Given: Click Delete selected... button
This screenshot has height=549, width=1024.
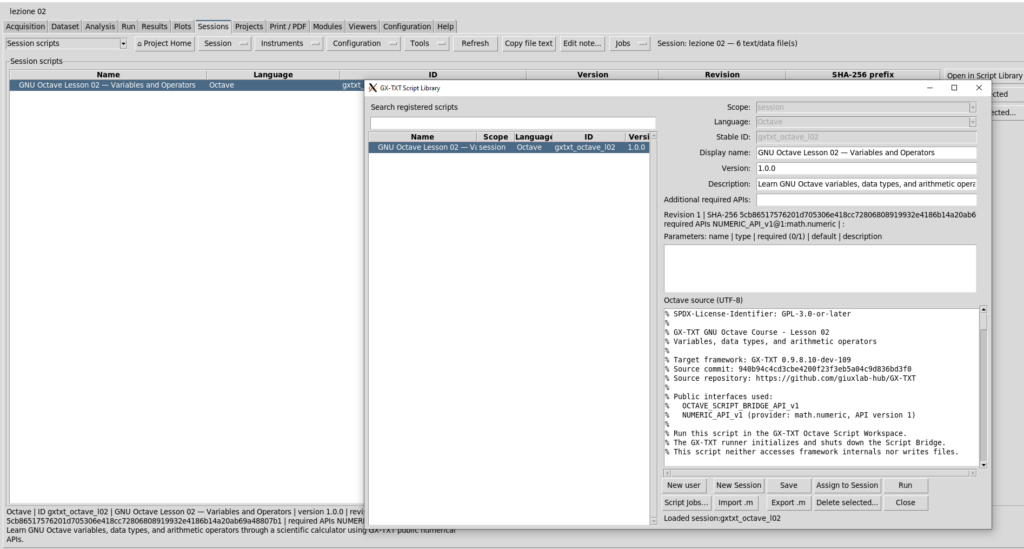Looking at the screenshot, I should click(846, 503).
